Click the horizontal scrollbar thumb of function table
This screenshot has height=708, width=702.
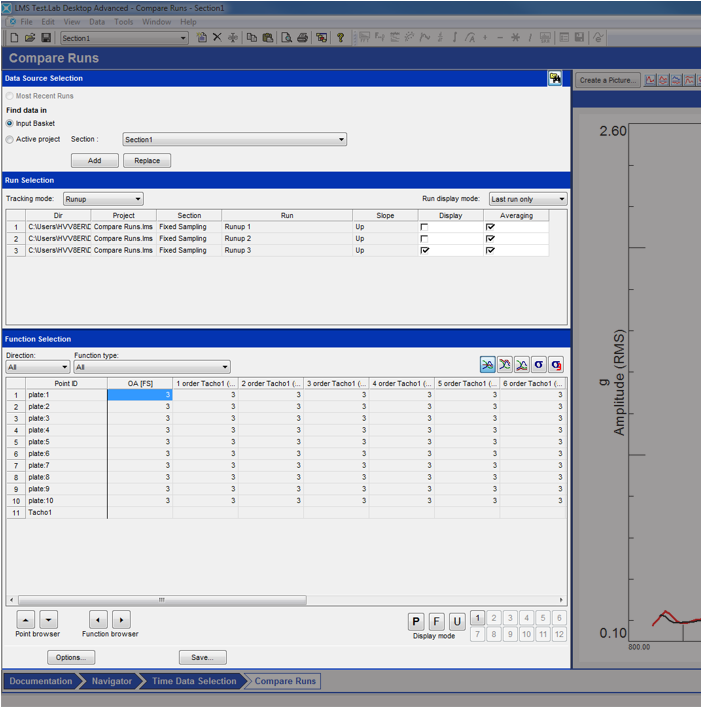click(x=162, y=600)
